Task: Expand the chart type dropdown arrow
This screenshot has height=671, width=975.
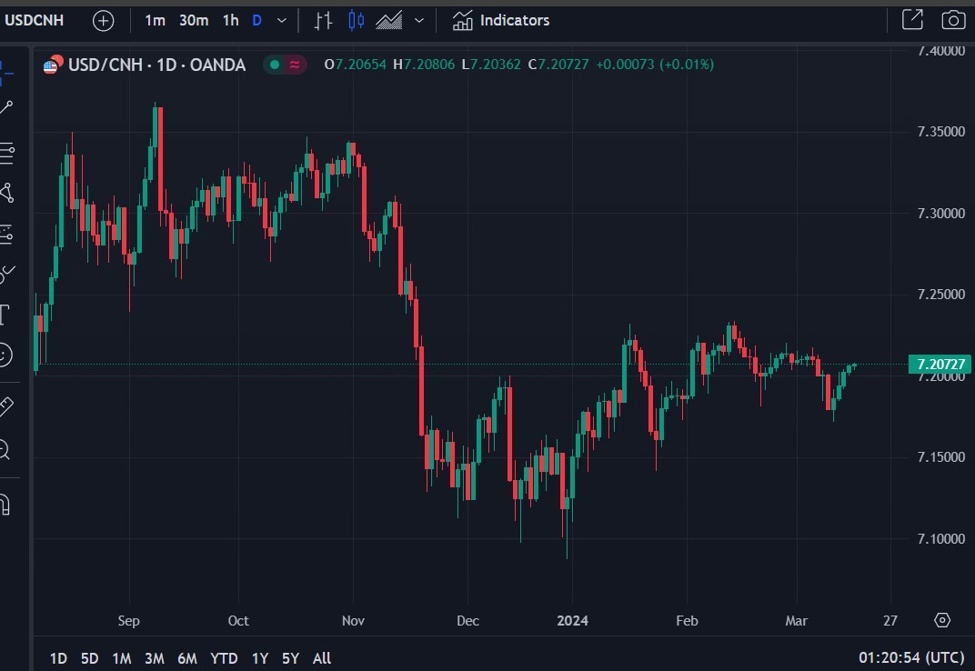Action: point(419,20)
